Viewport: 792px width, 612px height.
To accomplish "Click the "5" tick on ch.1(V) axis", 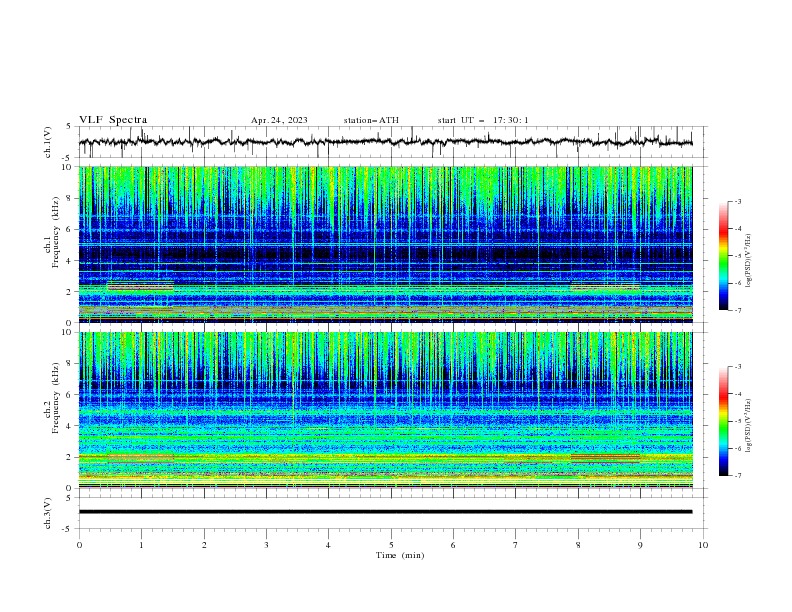I will click(70, 126).
